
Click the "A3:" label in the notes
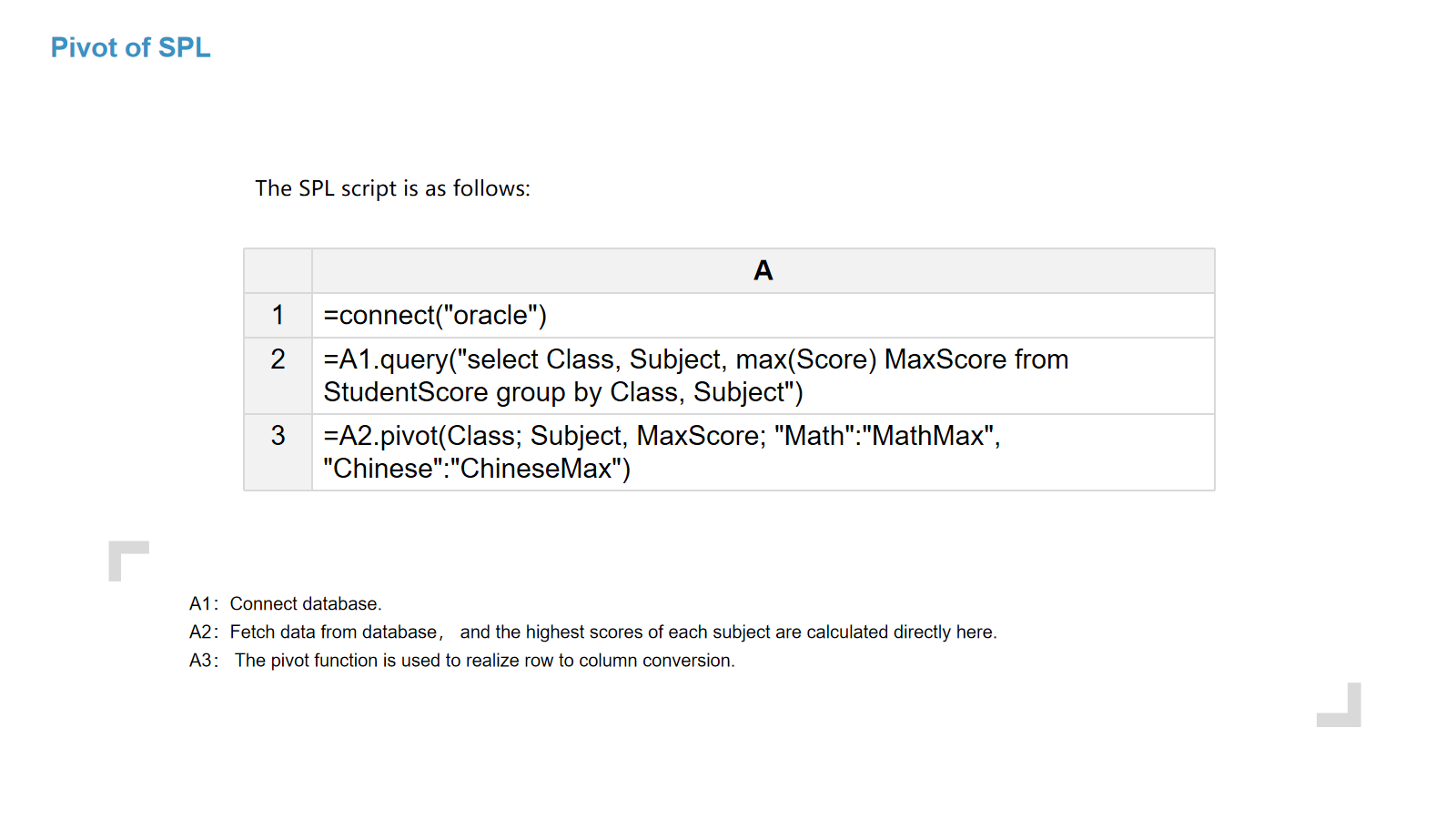pos(203,661)
